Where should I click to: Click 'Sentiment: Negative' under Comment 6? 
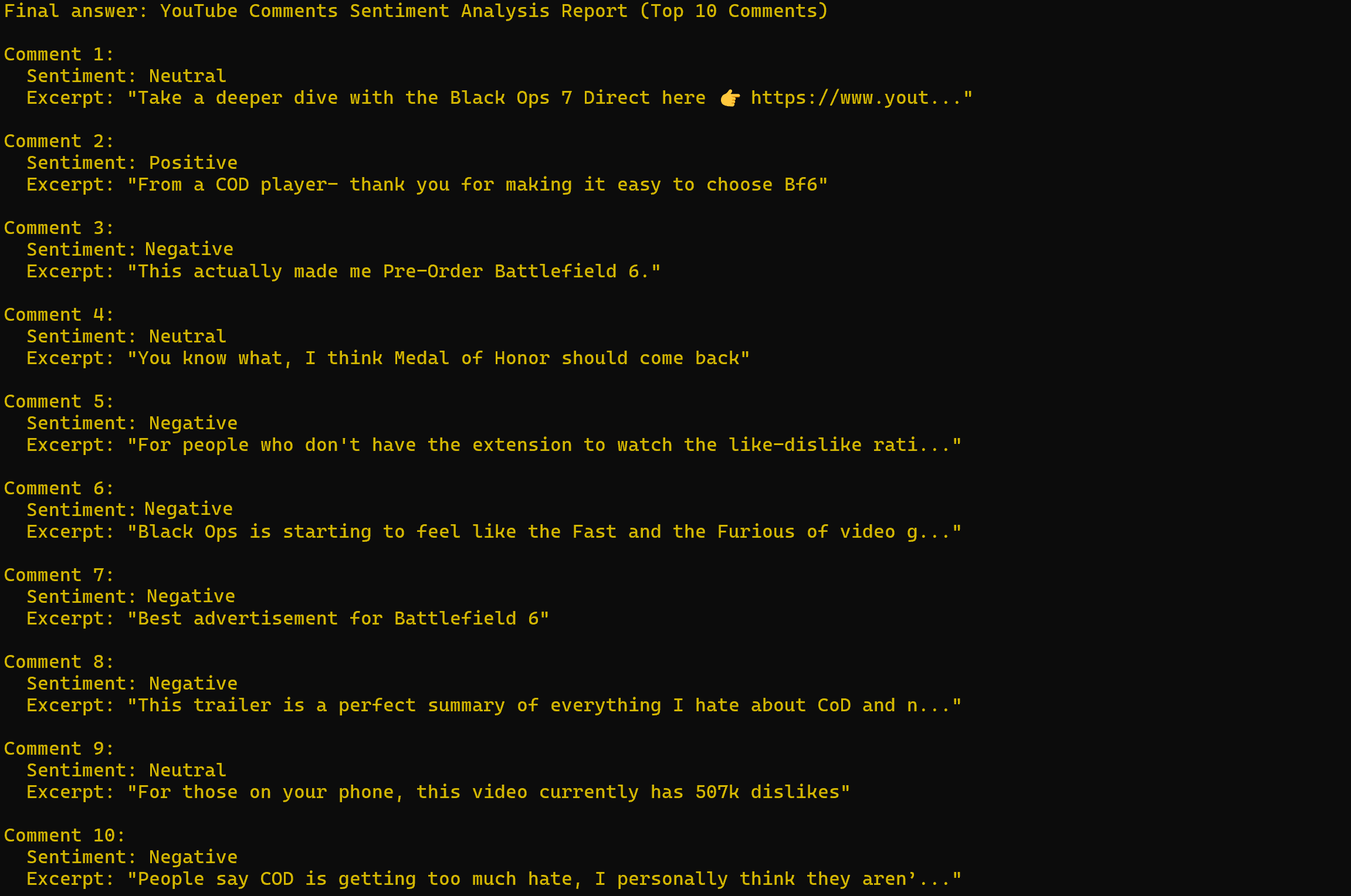point(130,510)
